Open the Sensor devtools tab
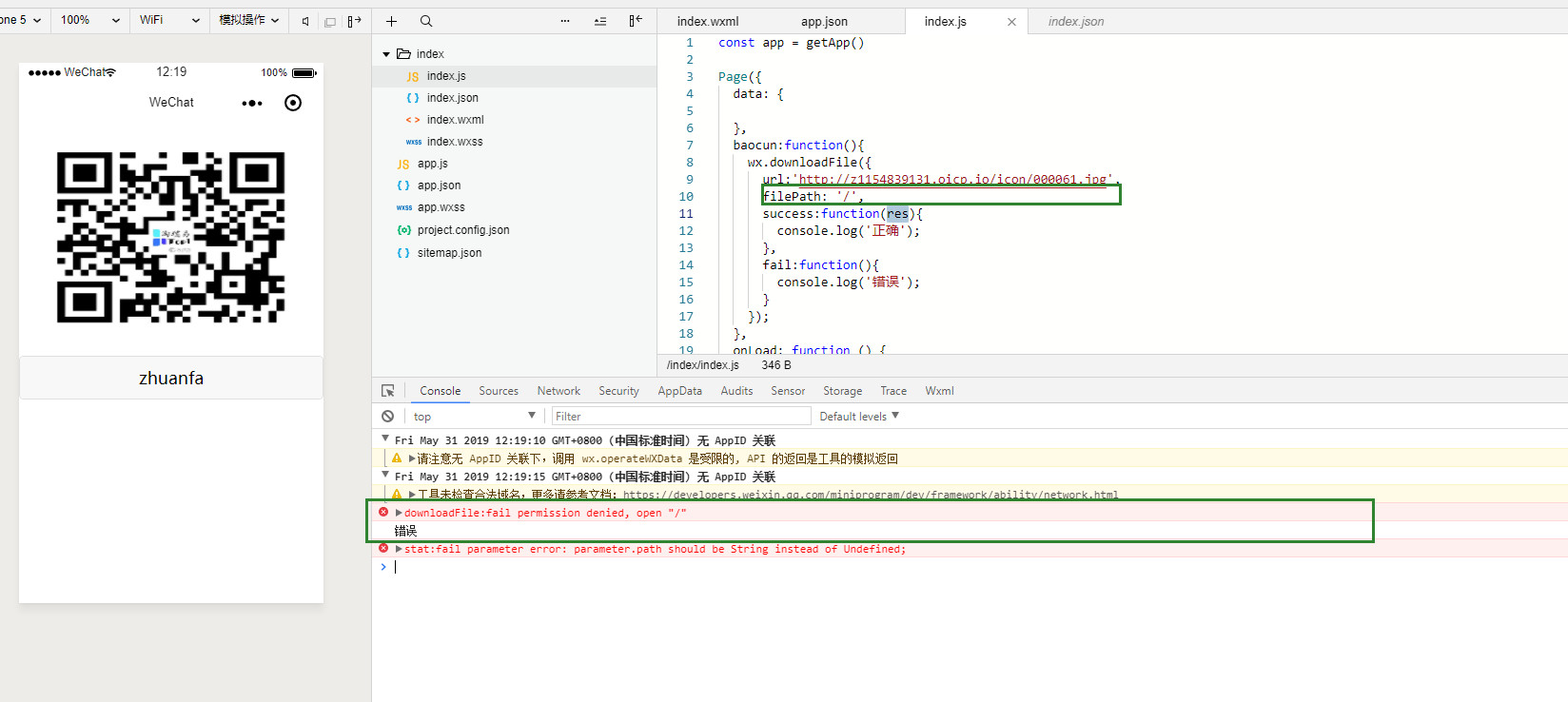1568x702 pixels. (788, 391)
